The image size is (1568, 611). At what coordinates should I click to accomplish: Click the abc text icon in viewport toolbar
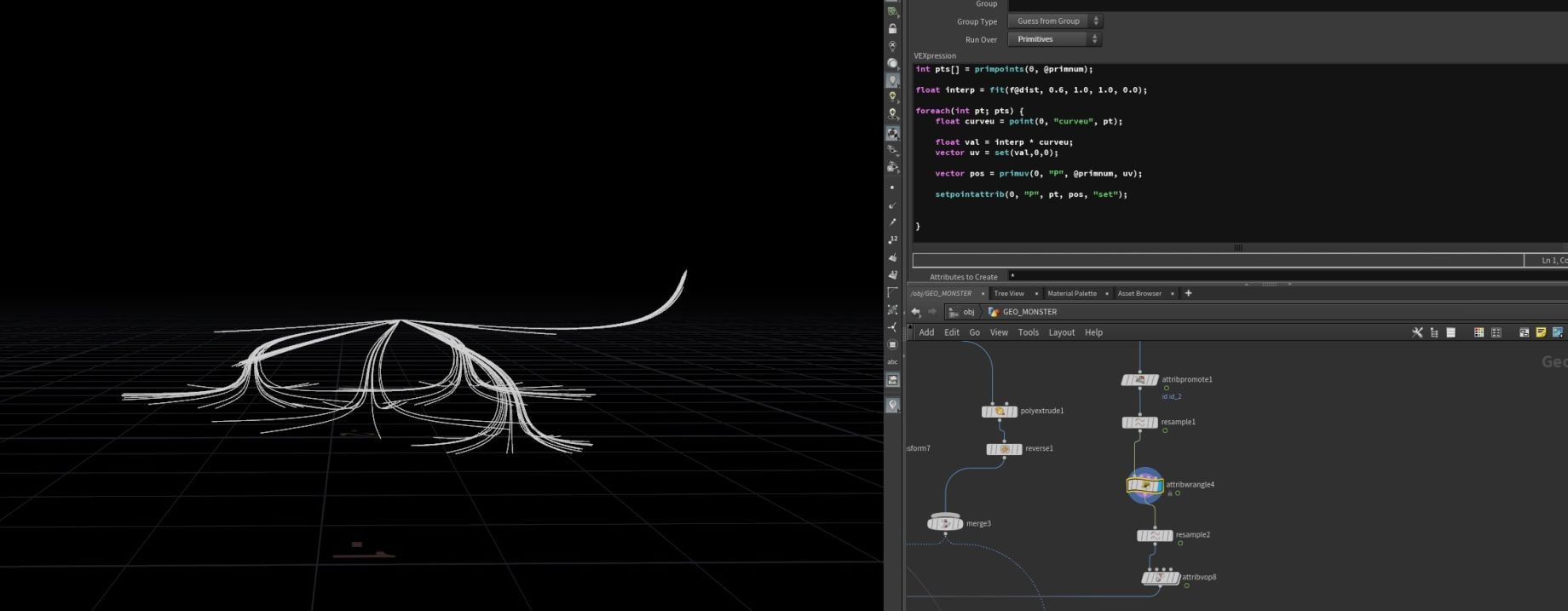[892, 362]
